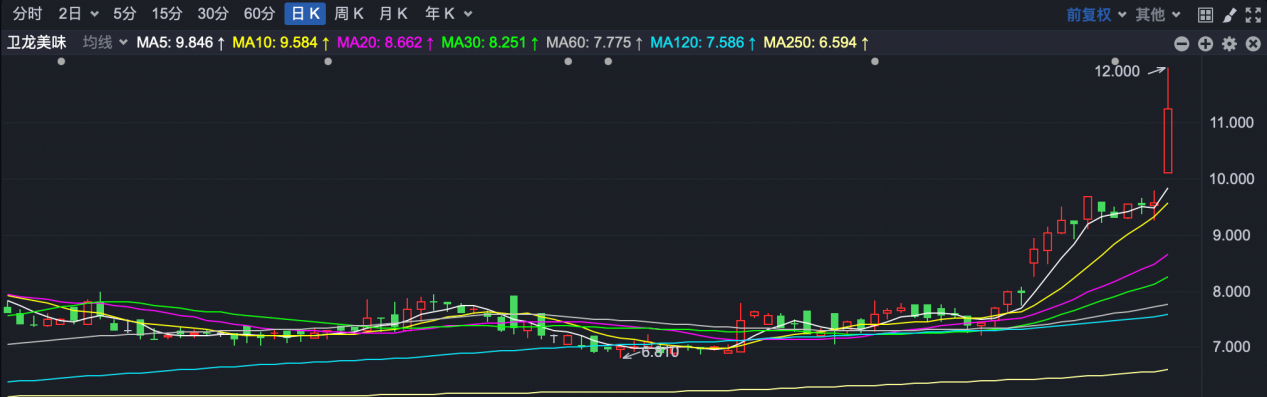
Task: Click the 12.000 high price label
Action: click(x=1117, y=71)
